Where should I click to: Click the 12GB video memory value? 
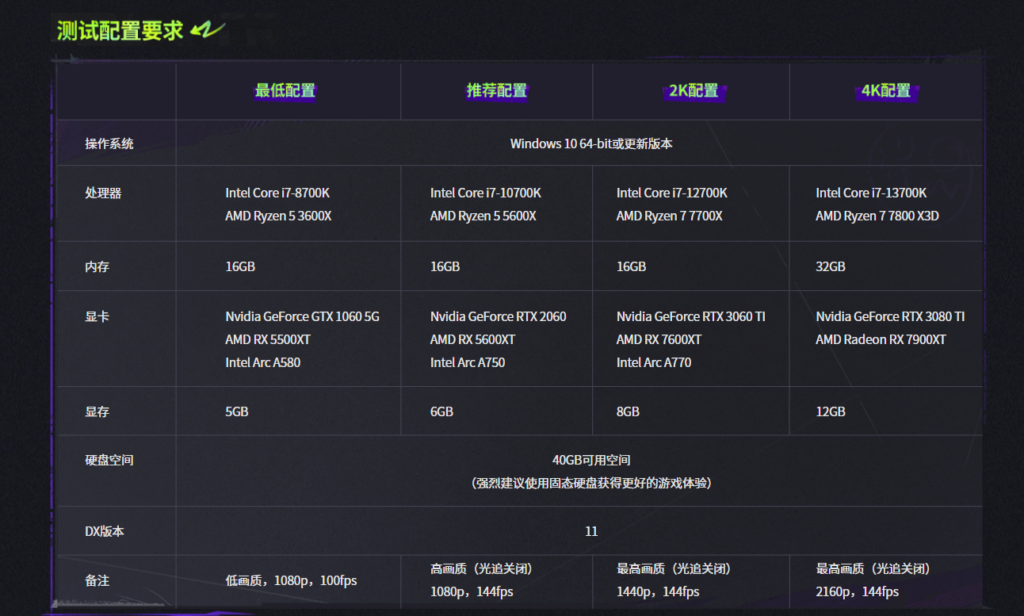tap(830, 412)
